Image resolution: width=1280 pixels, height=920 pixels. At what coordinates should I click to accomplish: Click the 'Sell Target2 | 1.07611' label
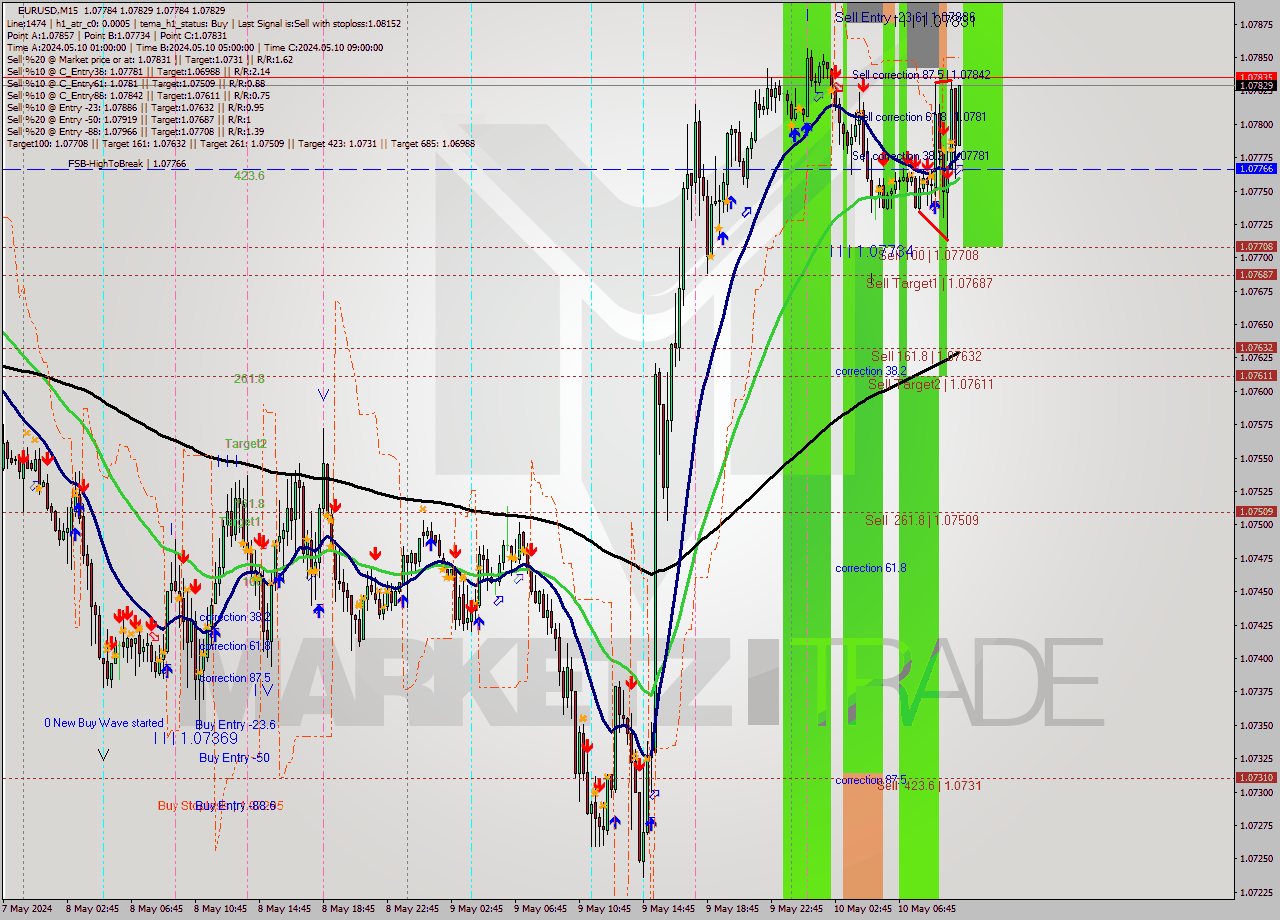click(x=931, y=385)
